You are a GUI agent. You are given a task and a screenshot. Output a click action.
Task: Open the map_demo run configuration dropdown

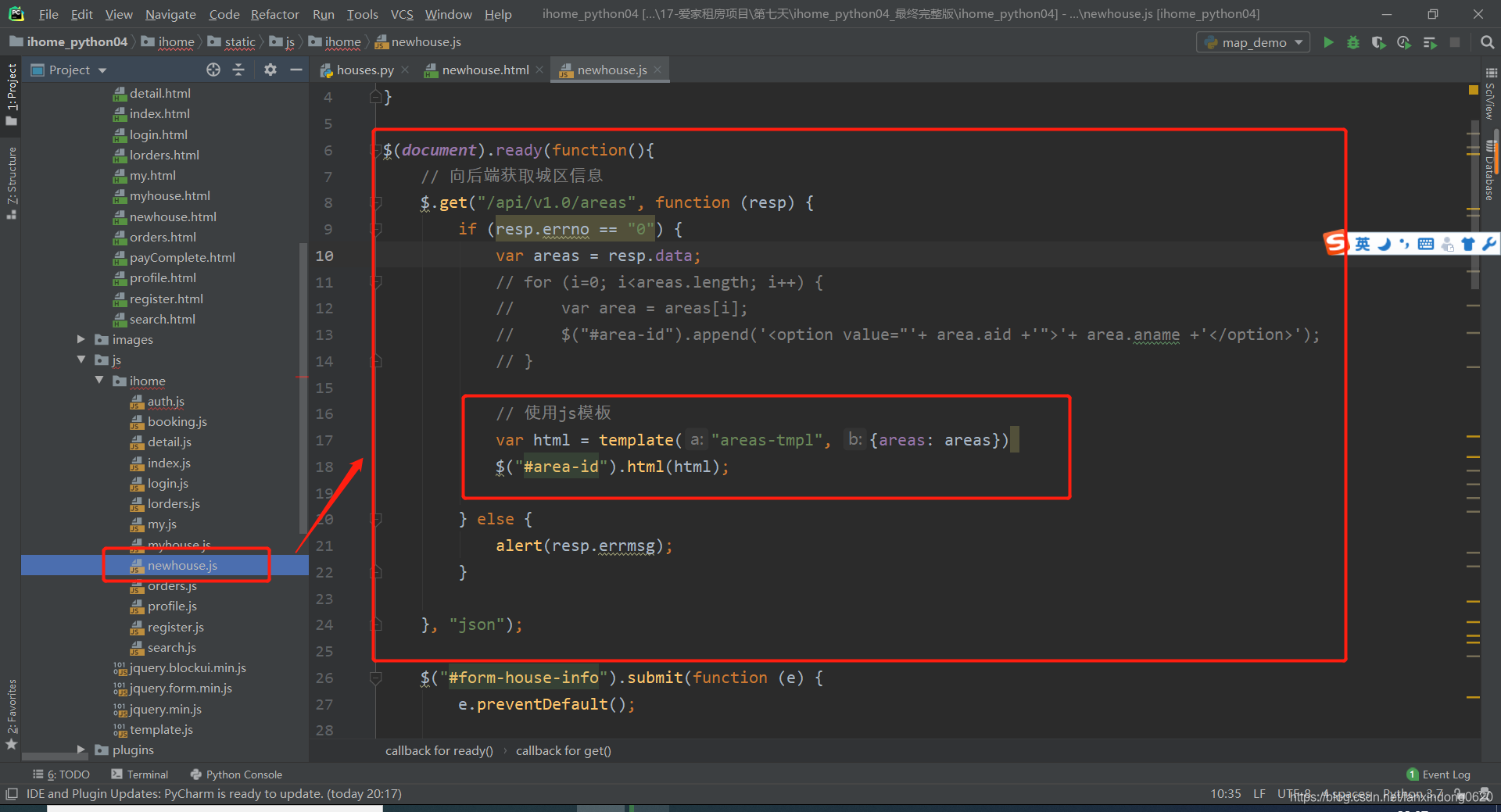pyautogui.click(x=1253, y=42)
